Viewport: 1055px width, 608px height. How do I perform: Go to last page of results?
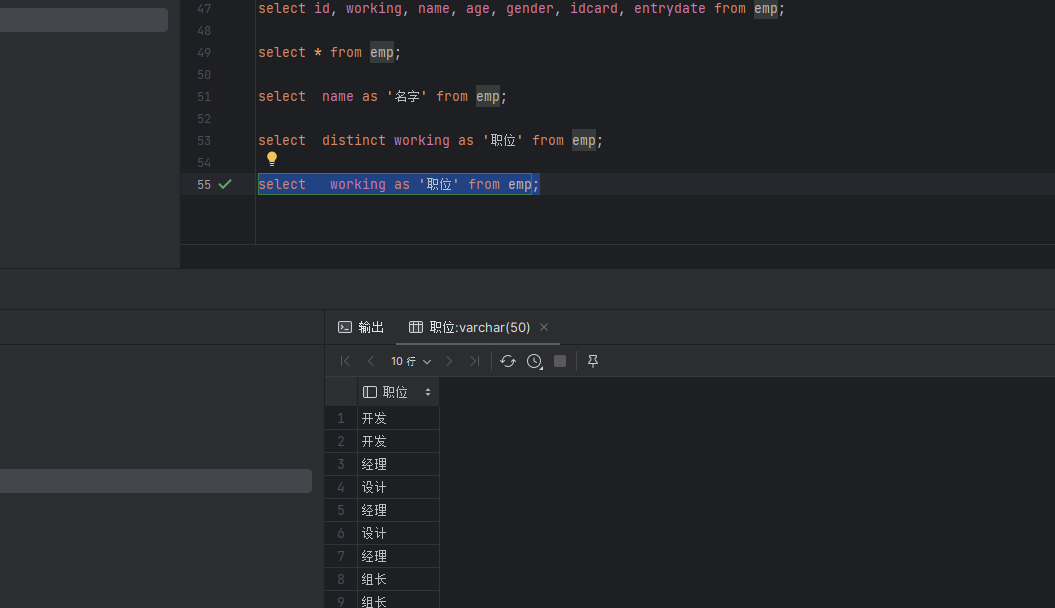coord(475,361)
